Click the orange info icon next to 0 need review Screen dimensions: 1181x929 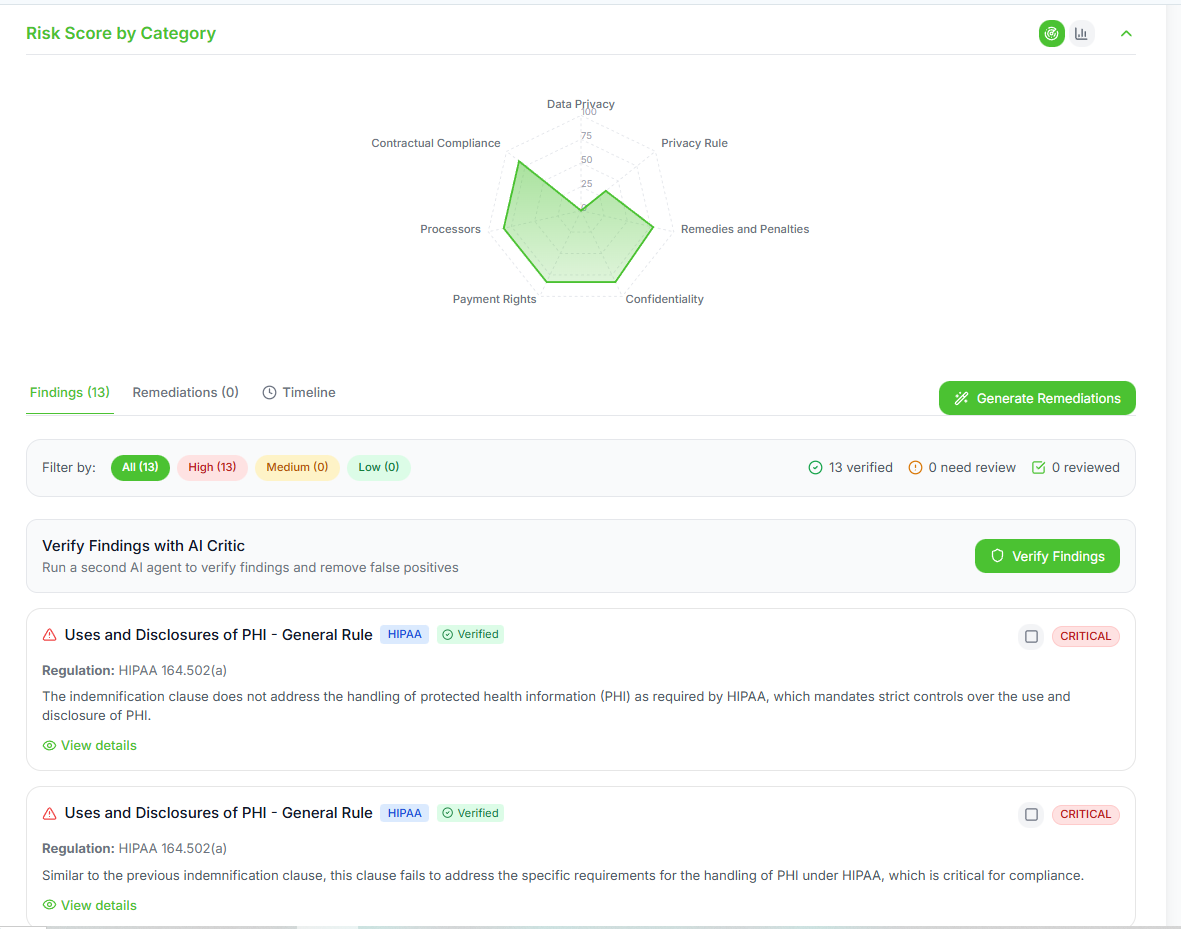coord(916,467)
